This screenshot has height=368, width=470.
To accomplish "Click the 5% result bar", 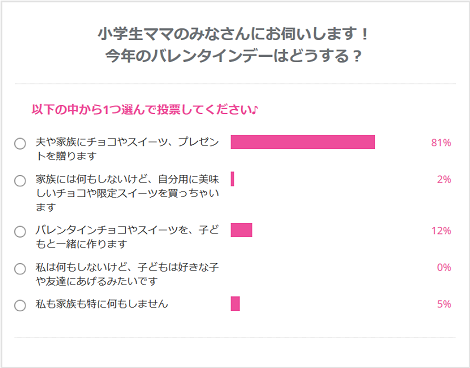I will 235,304.
